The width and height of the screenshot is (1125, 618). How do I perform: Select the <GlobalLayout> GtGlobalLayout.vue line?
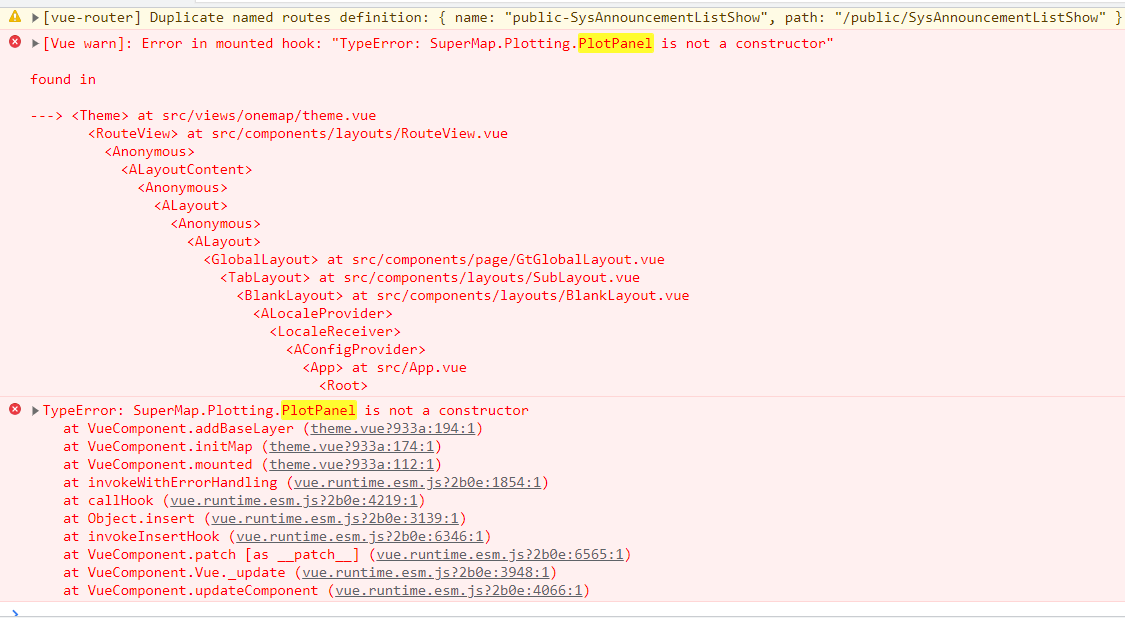click(x=434, y=259)
